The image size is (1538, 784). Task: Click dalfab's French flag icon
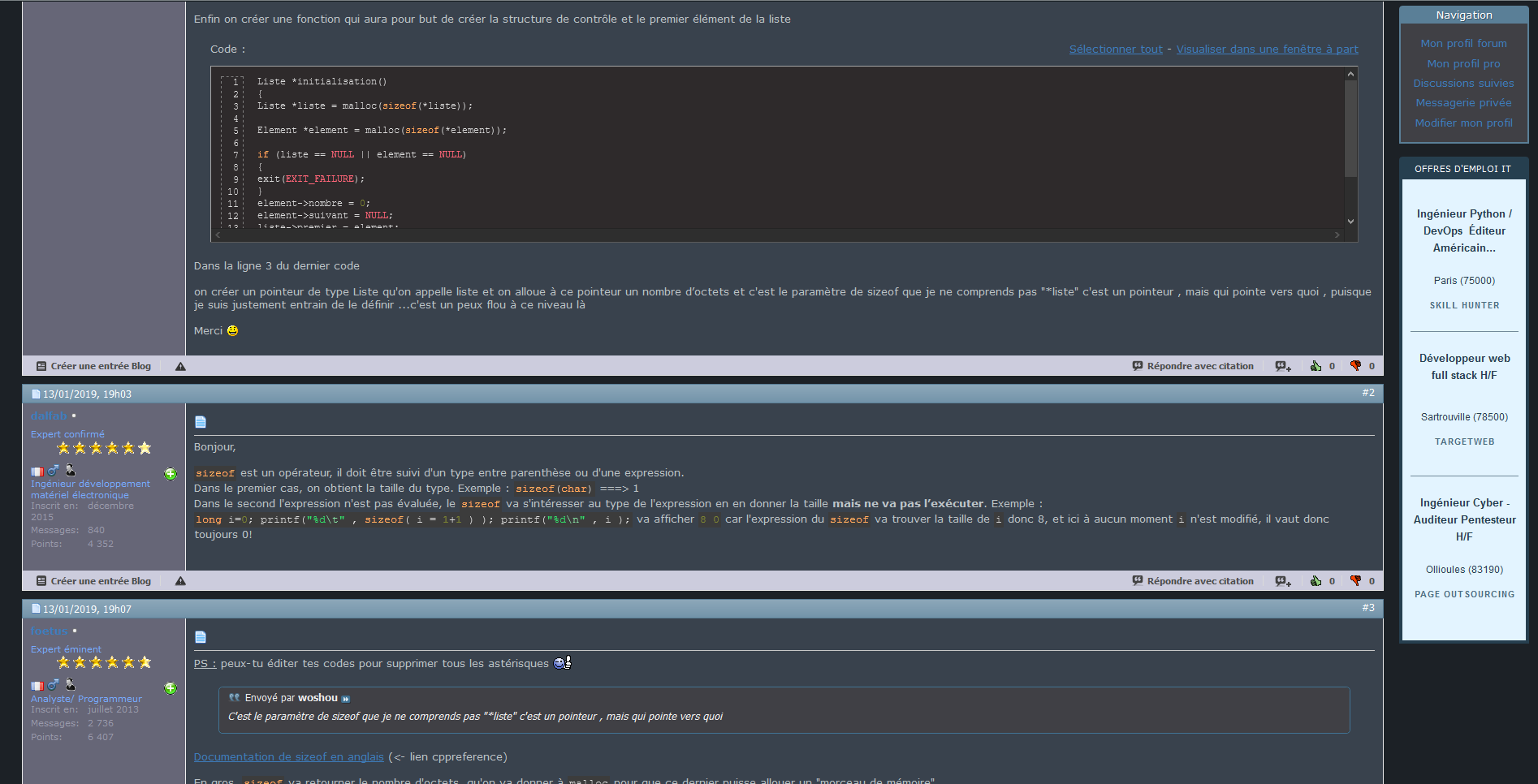point(37,472)
